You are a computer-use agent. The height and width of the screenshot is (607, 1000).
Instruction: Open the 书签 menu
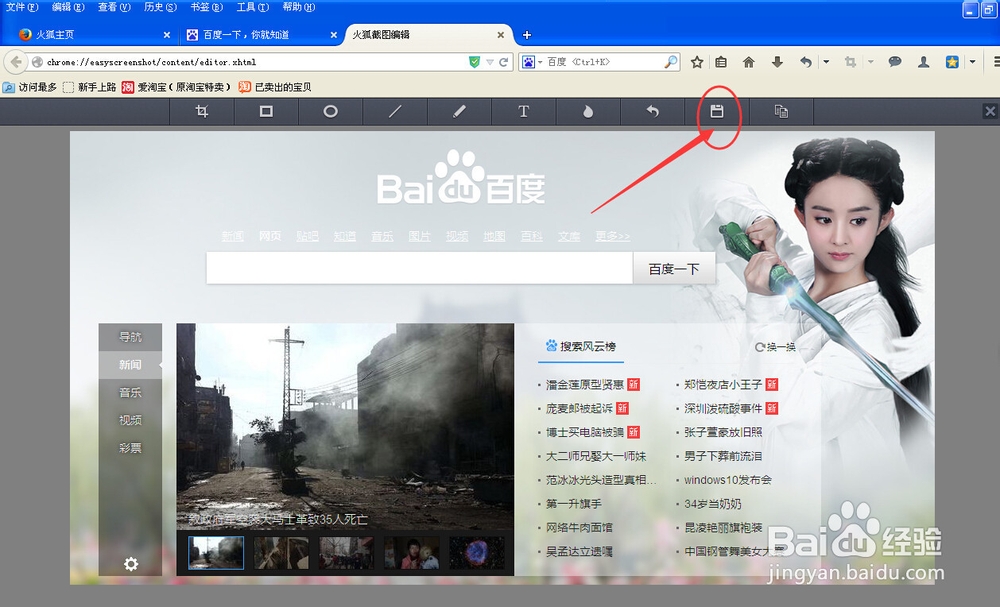(x=207, y=7)
